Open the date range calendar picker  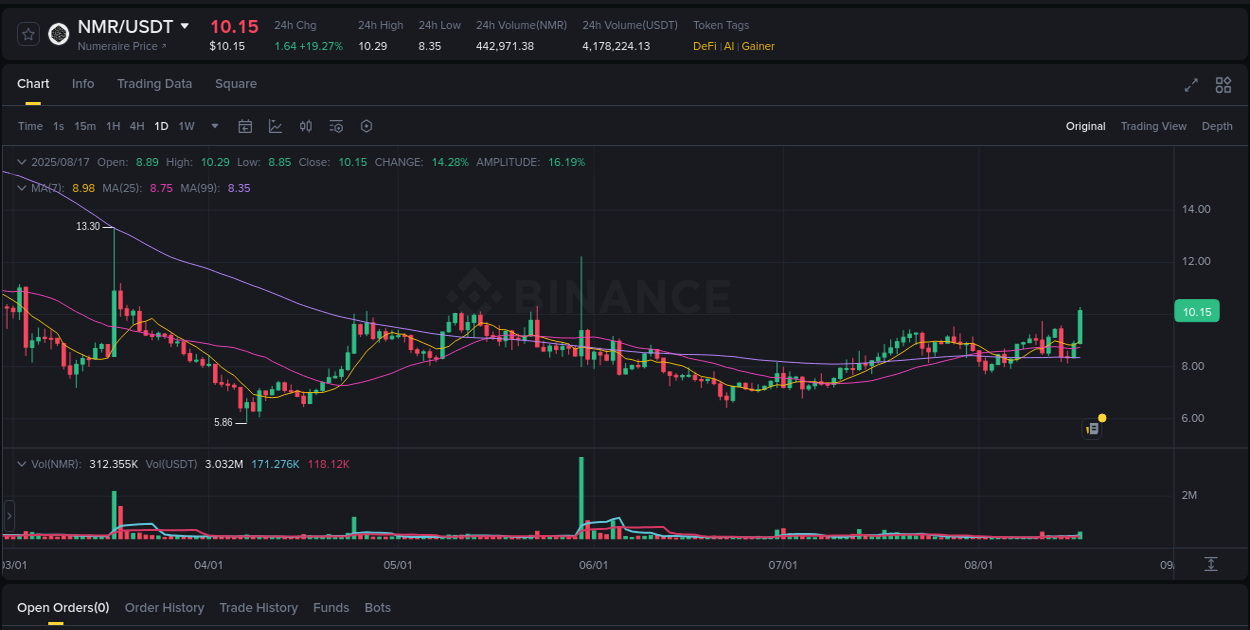(245, 126)
